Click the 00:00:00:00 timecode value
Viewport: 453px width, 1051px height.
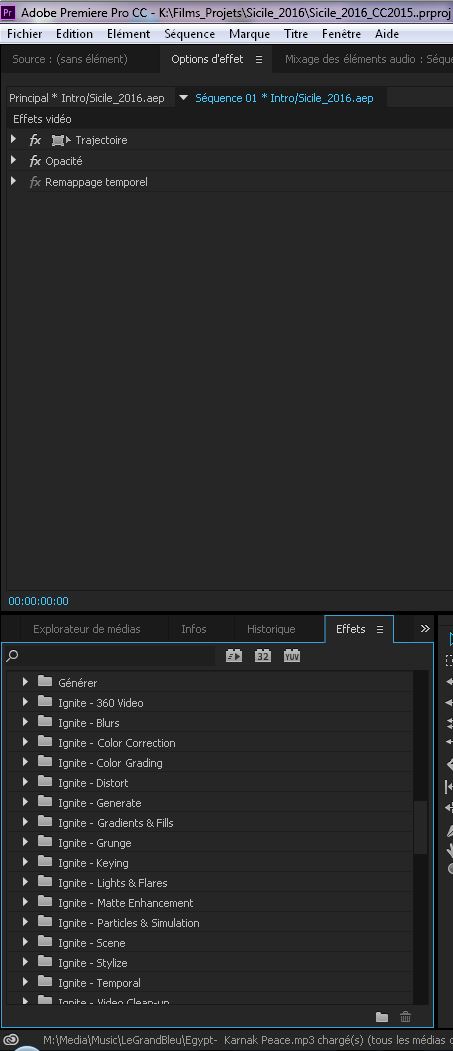(38, 601)
